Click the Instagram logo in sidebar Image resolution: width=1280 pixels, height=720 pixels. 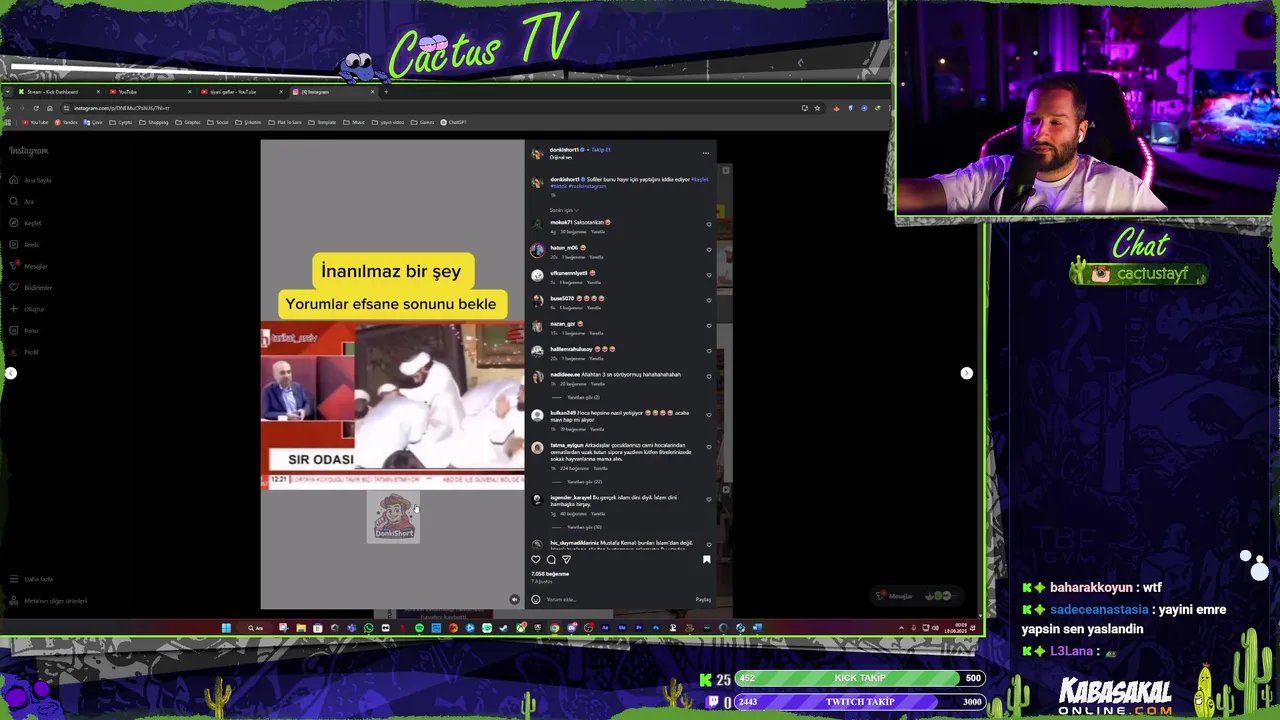pos(29,151)
